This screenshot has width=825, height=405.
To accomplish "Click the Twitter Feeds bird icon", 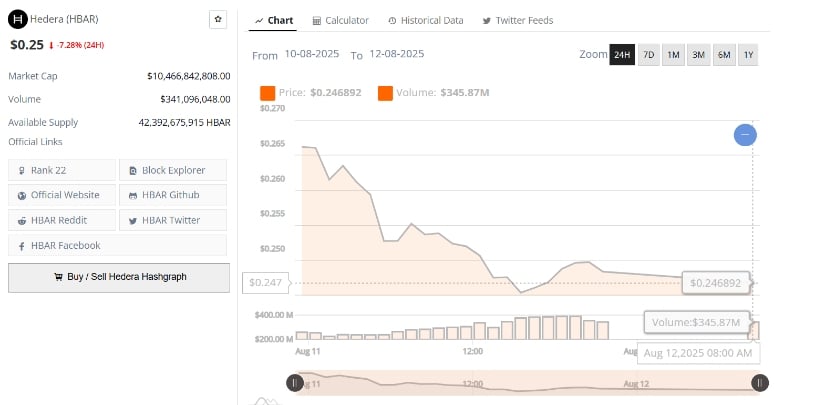I will coord(487,21).
